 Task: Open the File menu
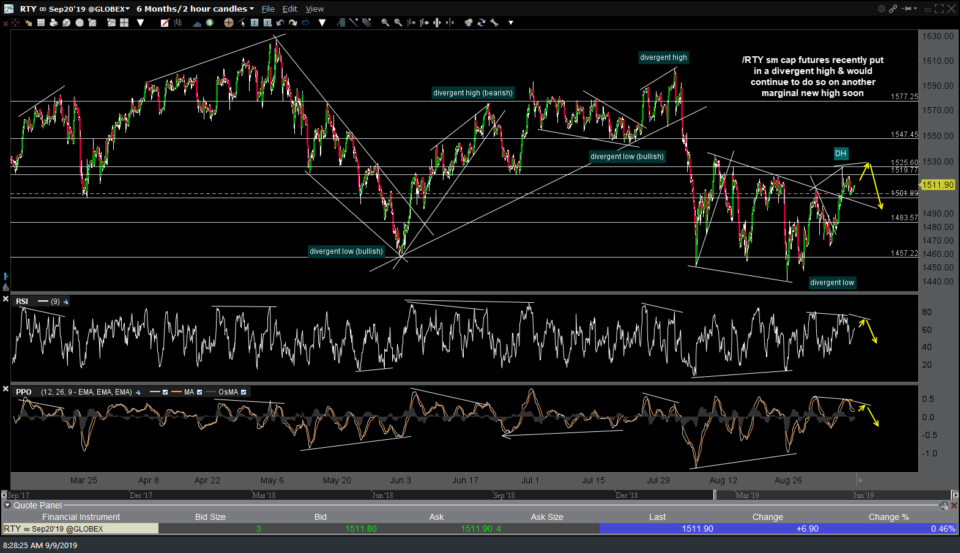[268, 9]
